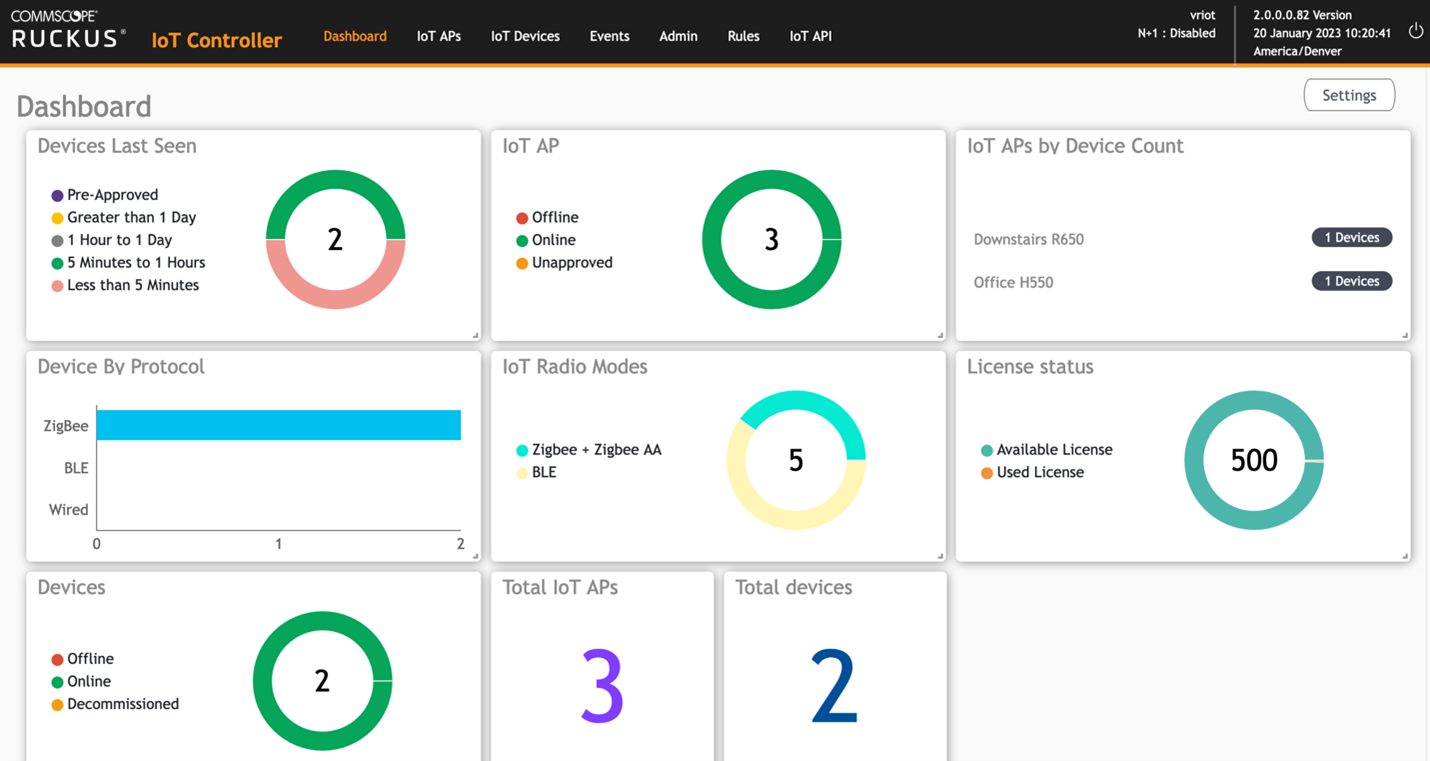Switch to the IoT APs tab

438,36
